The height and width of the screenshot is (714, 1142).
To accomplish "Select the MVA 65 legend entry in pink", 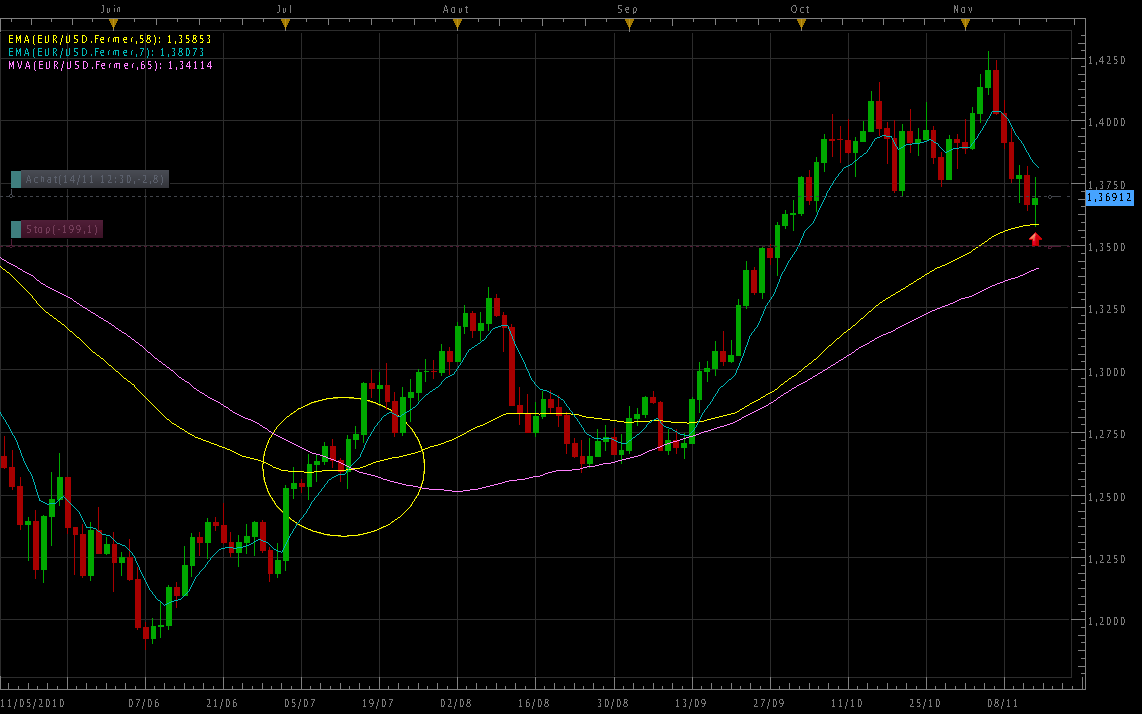I will click(110, 66).
